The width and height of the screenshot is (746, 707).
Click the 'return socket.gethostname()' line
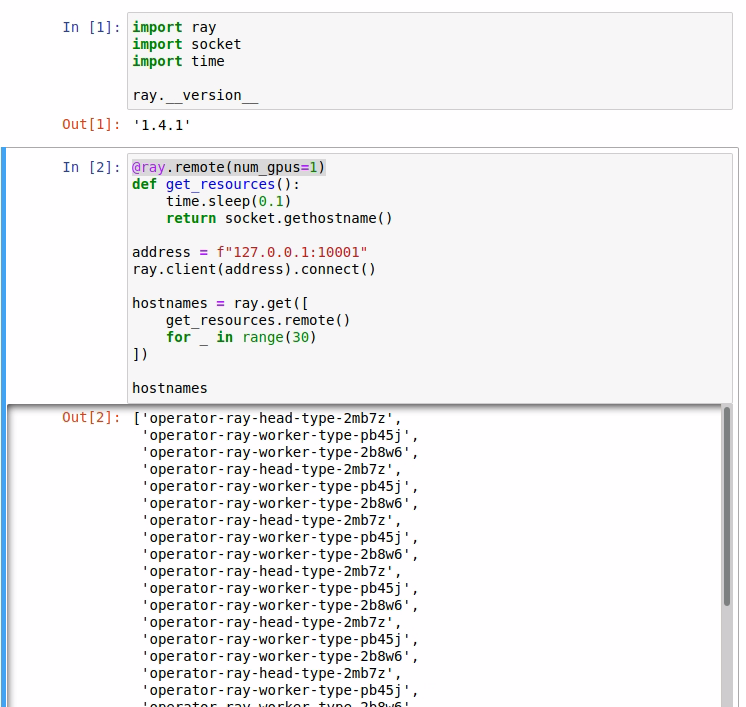[279, 218]
